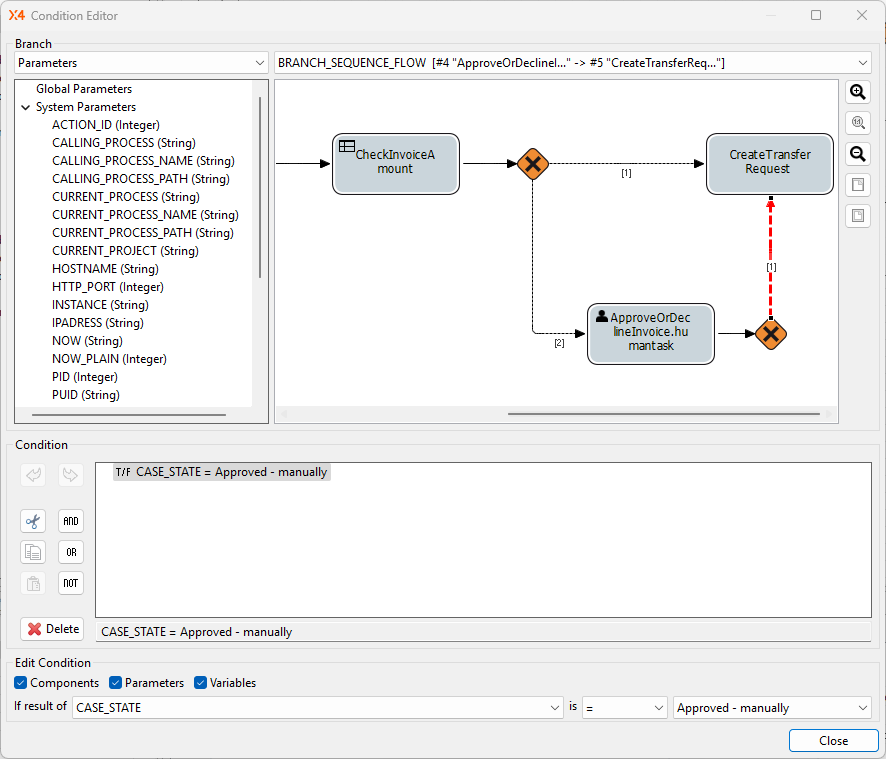Open the Parameters dropdown under Branch
This screenshot has width=886, height=759.
click(x=141, y=63)
